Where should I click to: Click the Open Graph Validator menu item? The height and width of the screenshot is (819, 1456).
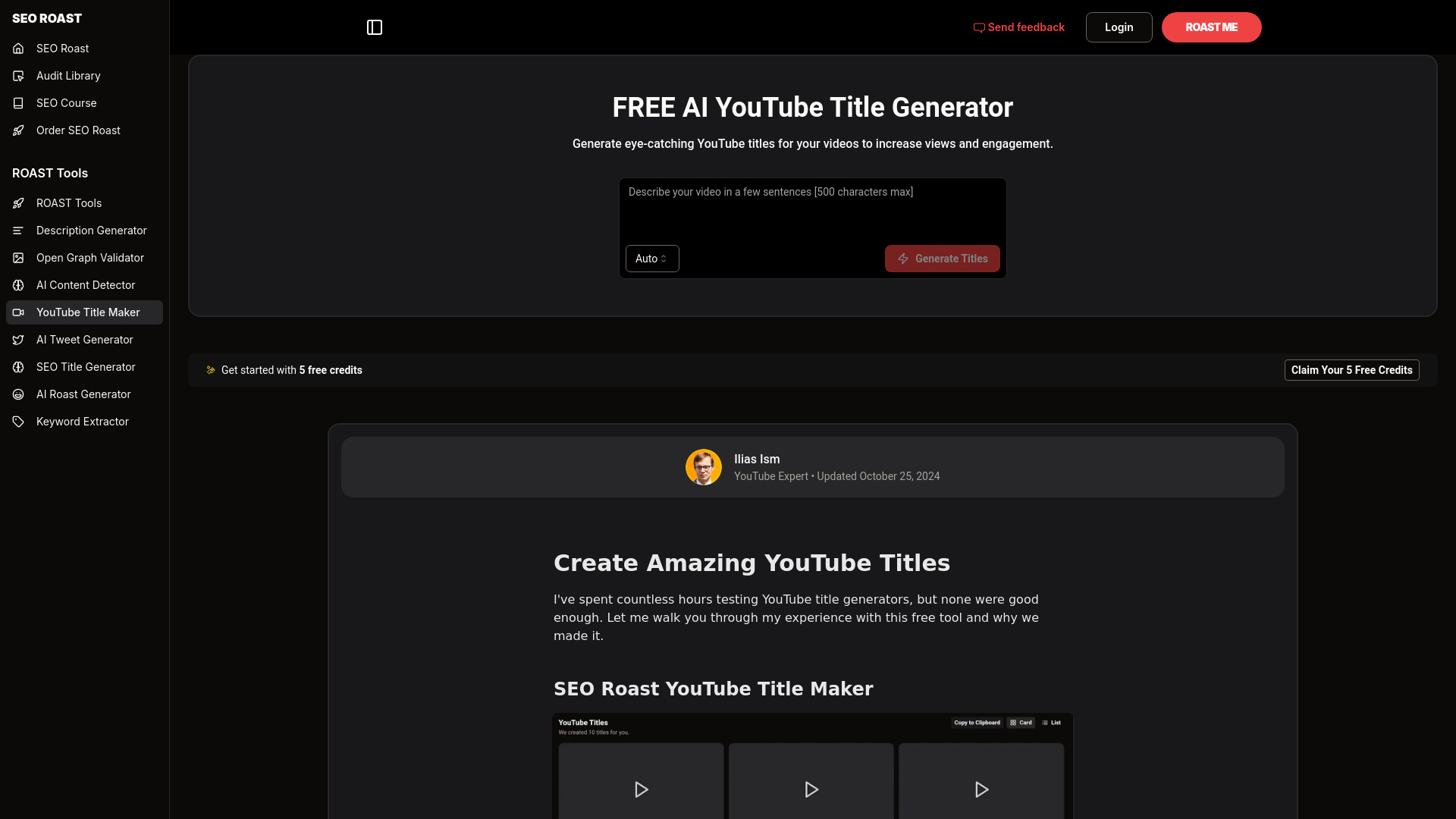pos(90,257)
